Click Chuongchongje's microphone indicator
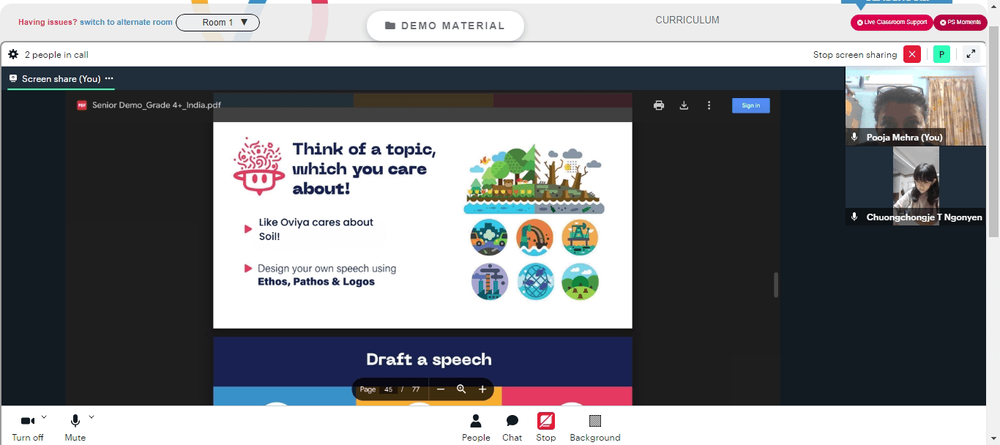 pyautogui.click(x=855, y=217)
